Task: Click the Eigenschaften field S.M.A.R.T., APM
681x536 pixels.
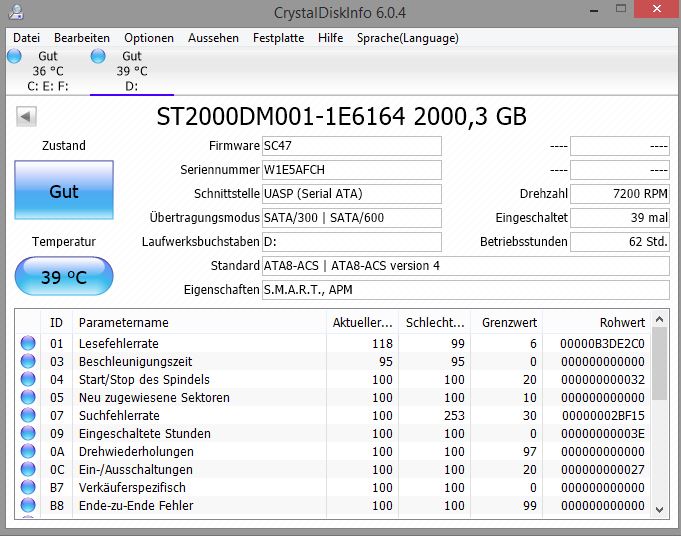Action: (x=466, y=290)
